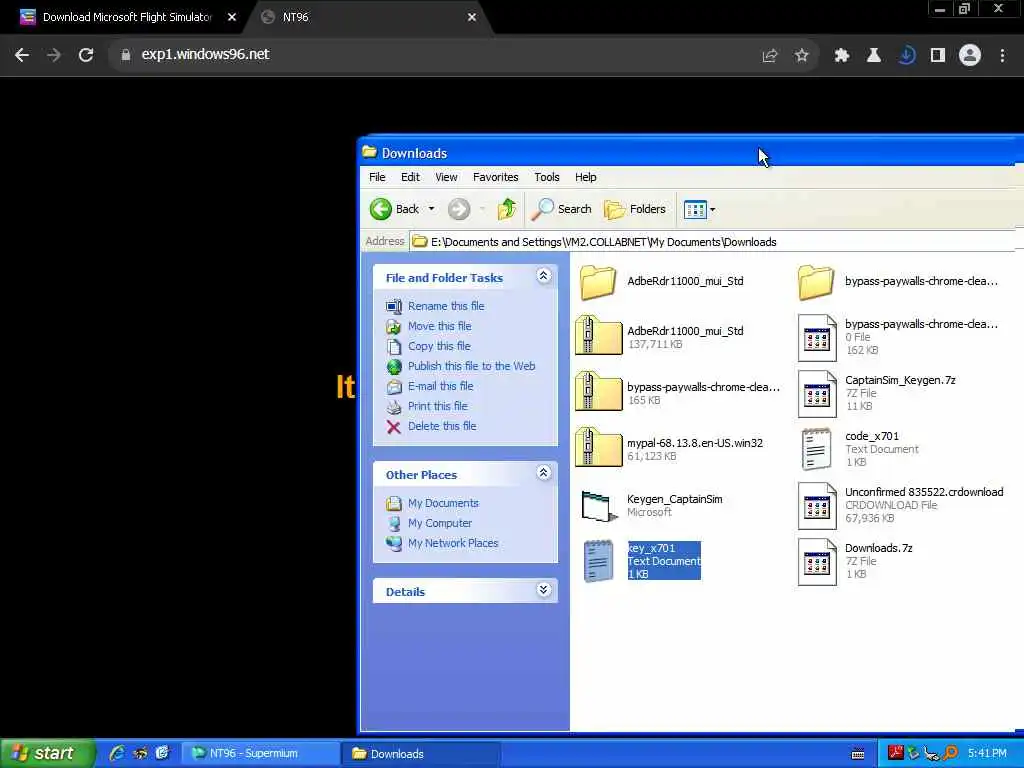Launch Internet Explorer quick launch icon

(117, 753)
